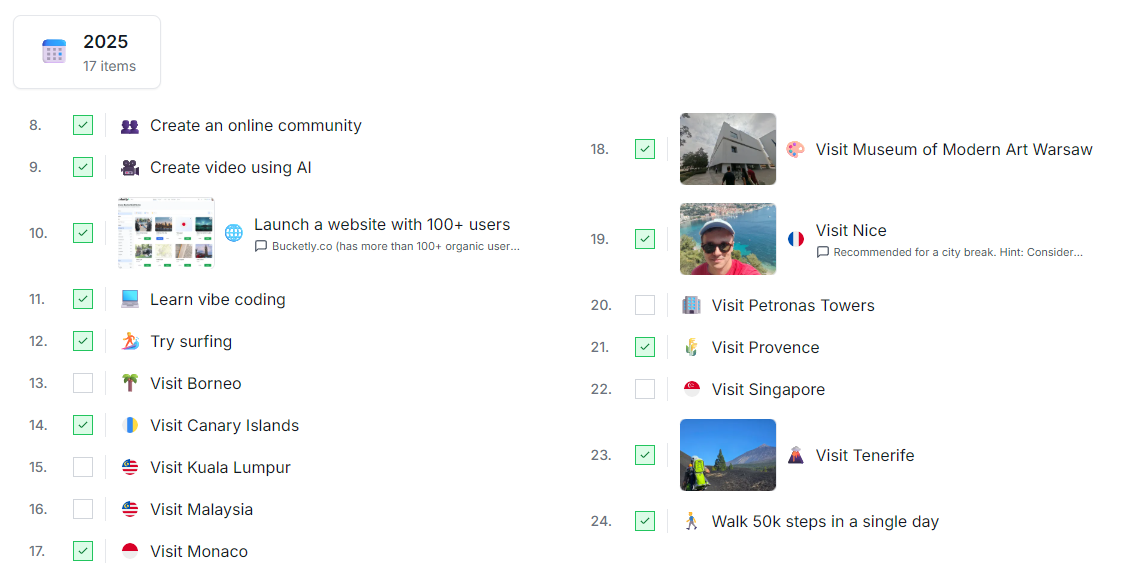Image resolution: width=1136 pixels, height=579 pixels.
Task: Click the palm tree icon for Visit Borneo
Action: (130, 384)
